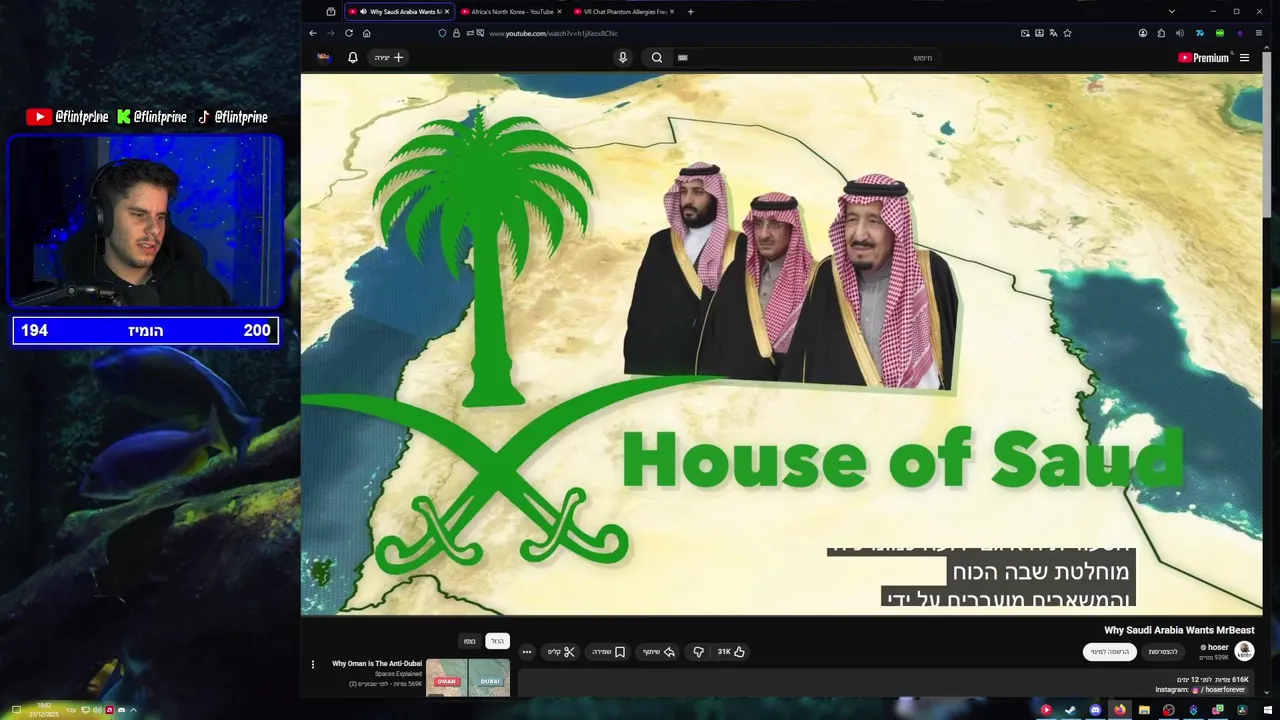Create a clip with the scissors button

click(561, 652)
